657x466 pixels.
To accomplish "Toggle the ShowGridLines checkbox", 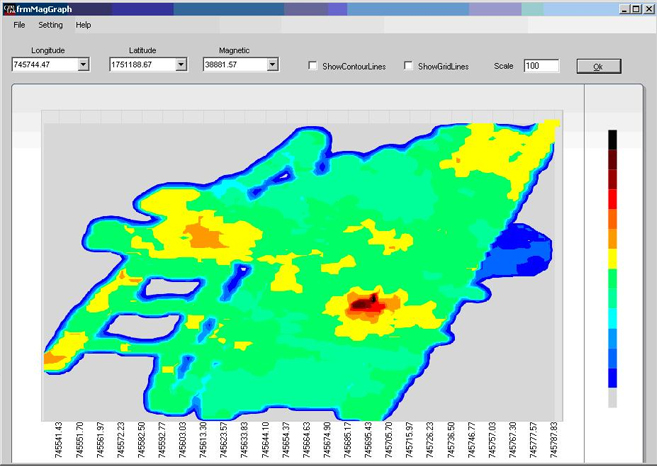I will click(x=408, y=66).
